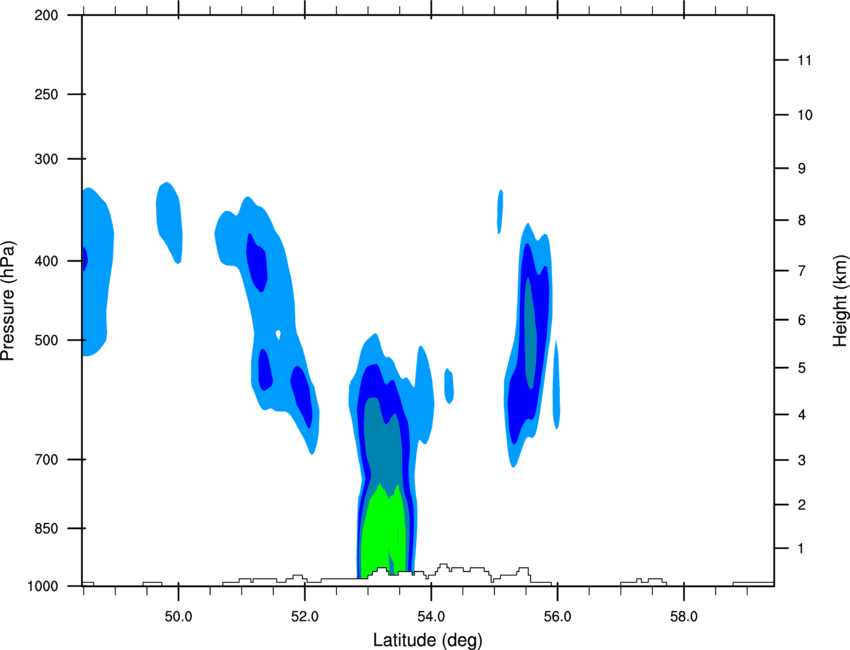Click the 5 km height label

(802, 368)
